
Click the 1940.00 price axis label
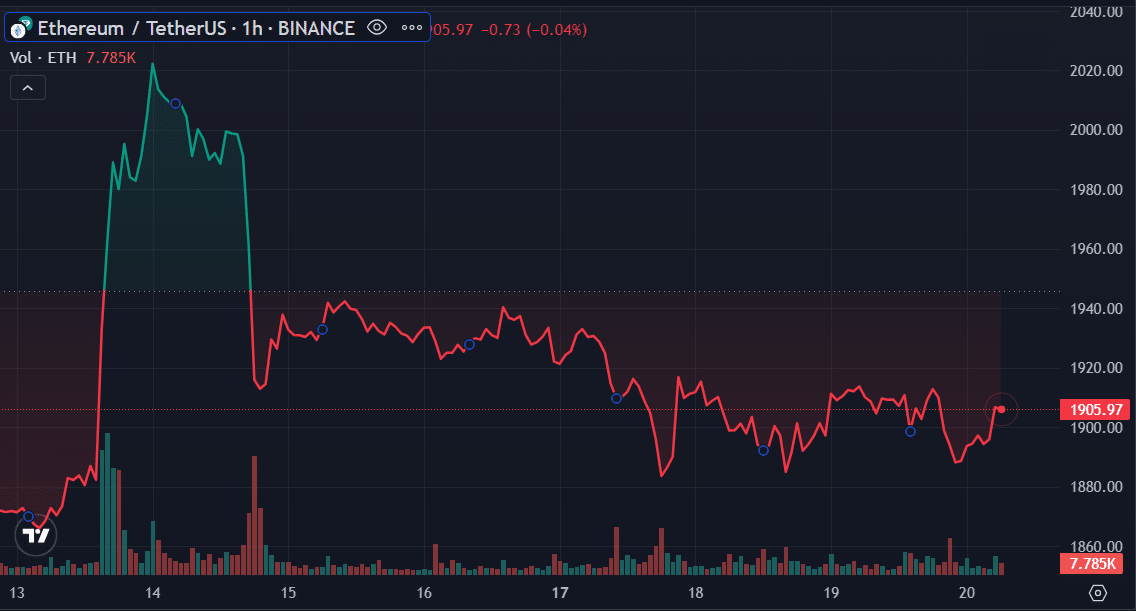tap(1096, 309)
